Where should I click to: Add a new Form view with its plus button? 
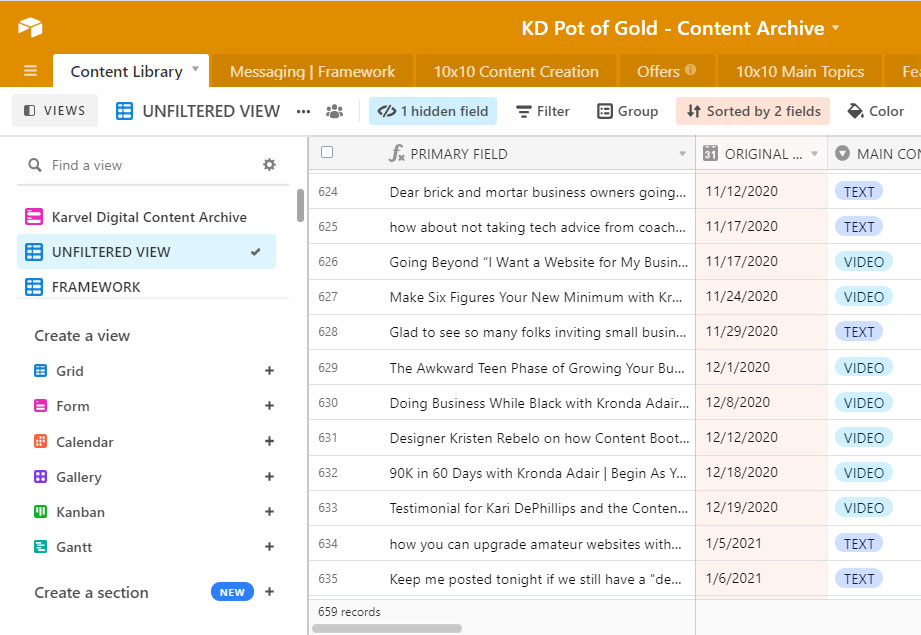click(x=268, y=406)
